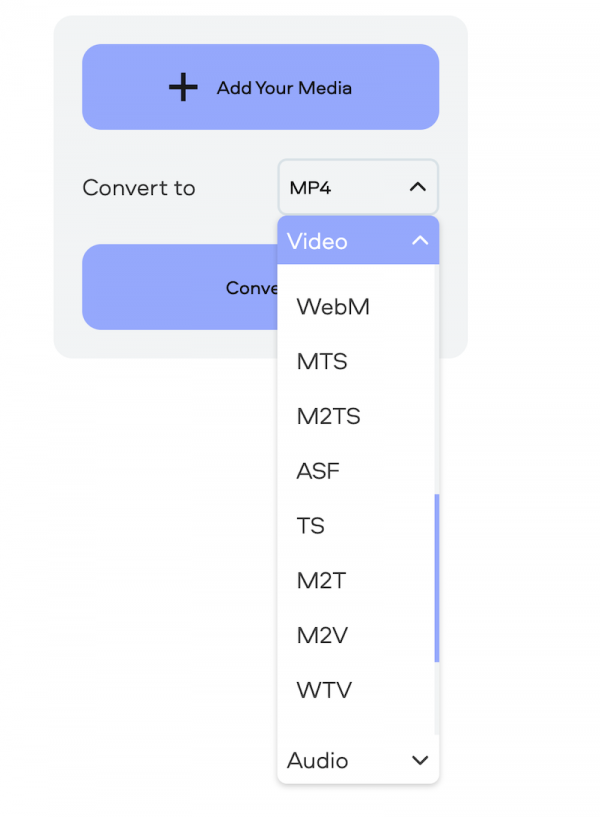Choose WTV from the dropdown list
Viewport: 600px width, 817px height.
pyautogui.click(x=324, y=690)
